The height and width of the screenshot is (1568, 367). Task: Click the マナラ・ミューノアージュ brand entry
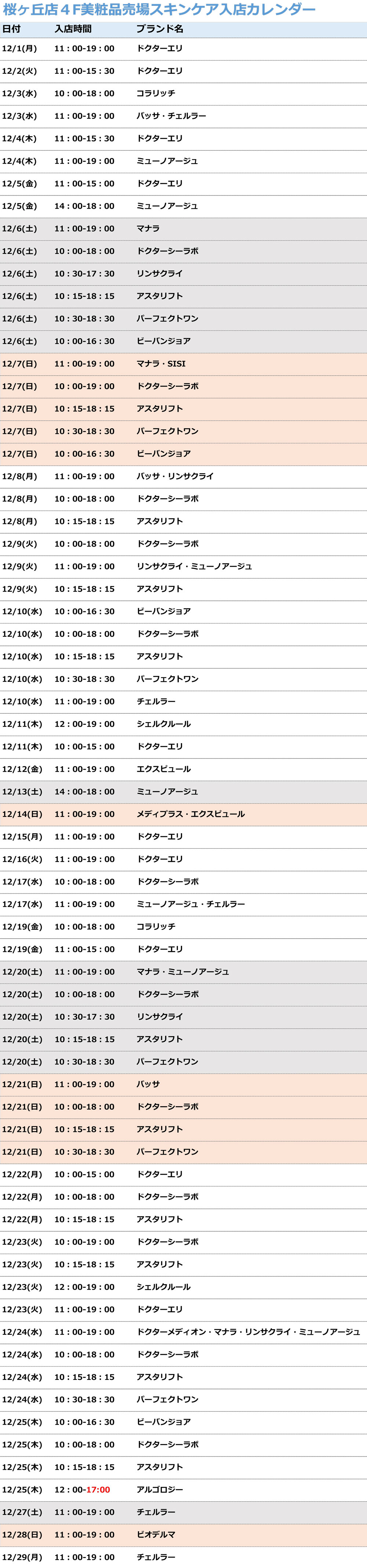pyautogui.click(x=183, y=972)
